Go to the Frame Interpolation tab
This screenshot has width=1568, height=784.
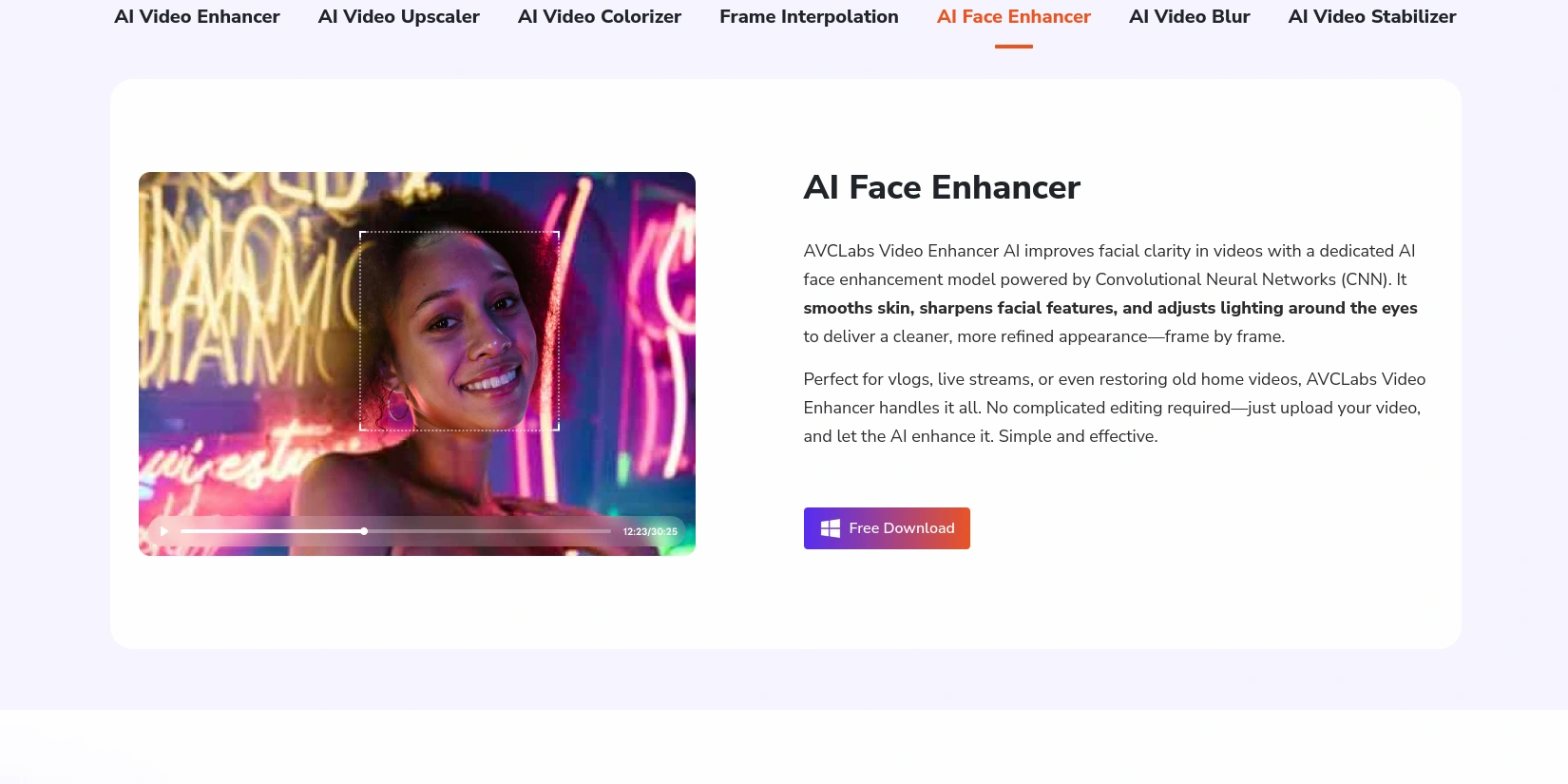[x=809, y=17]
